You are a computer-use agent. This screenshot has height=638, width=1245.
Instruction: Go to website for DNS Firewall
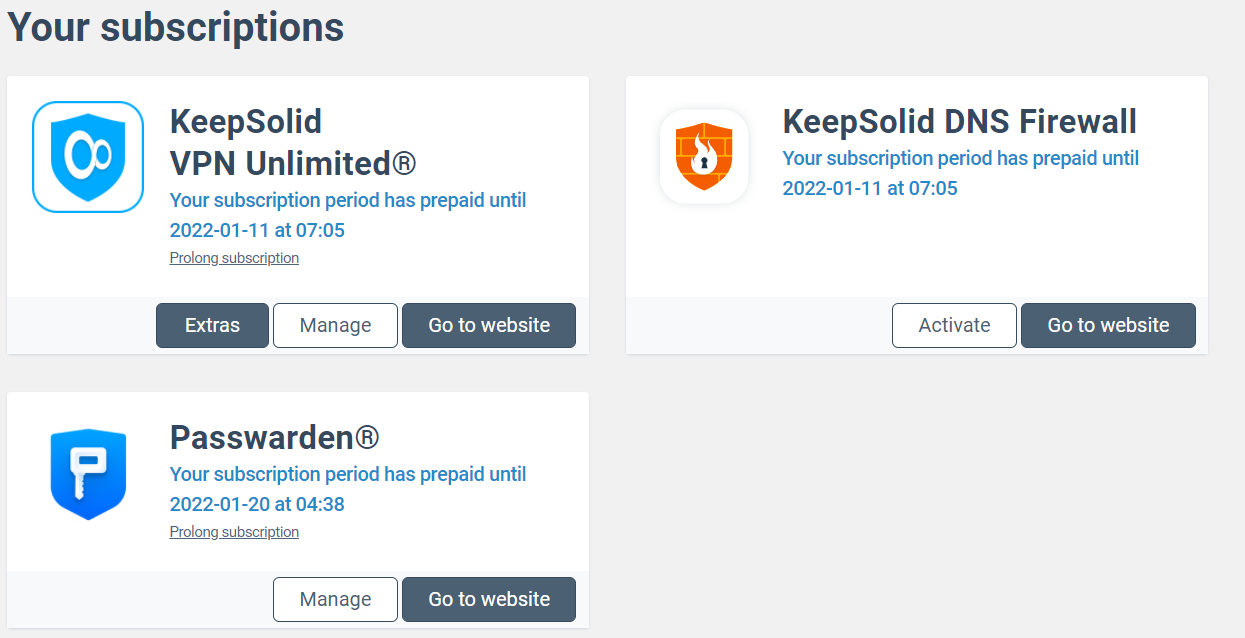(x=1108, y=325)
